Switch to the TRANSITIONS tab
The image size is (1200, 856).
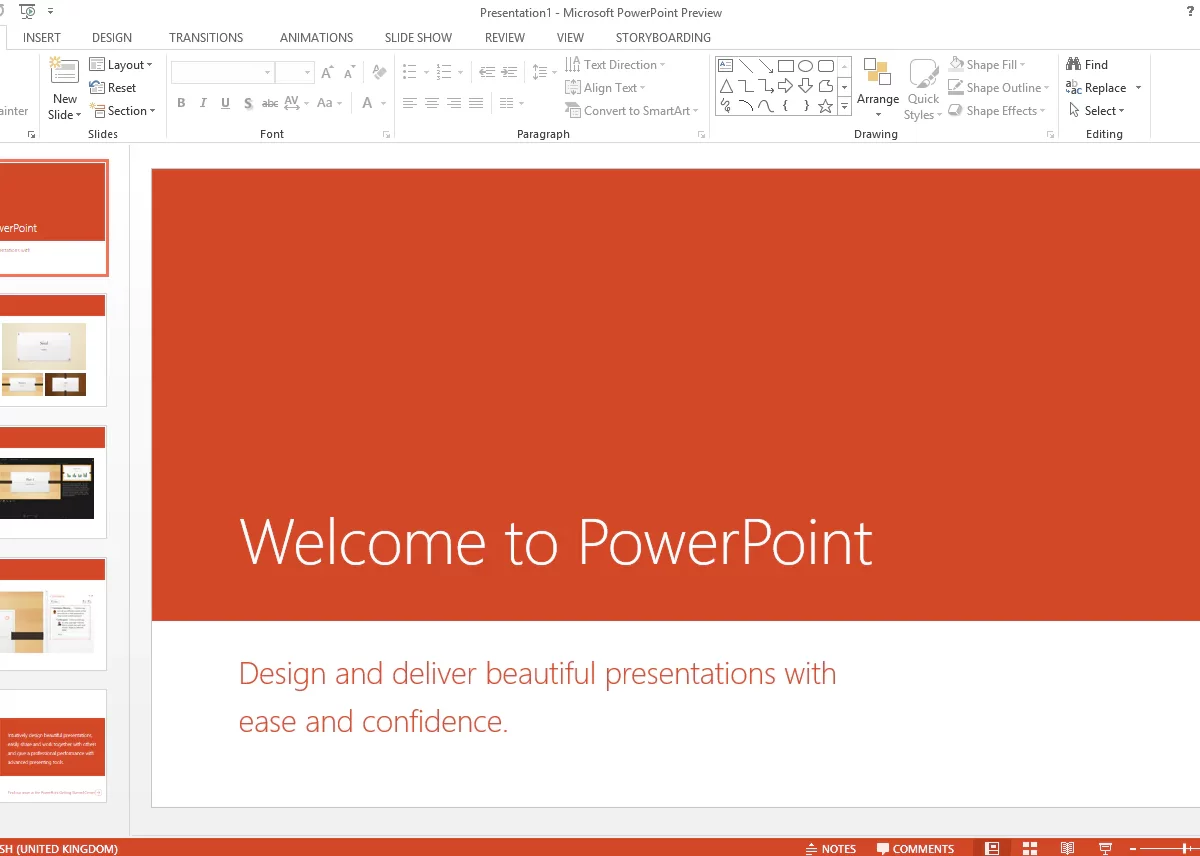coord(206,38)
